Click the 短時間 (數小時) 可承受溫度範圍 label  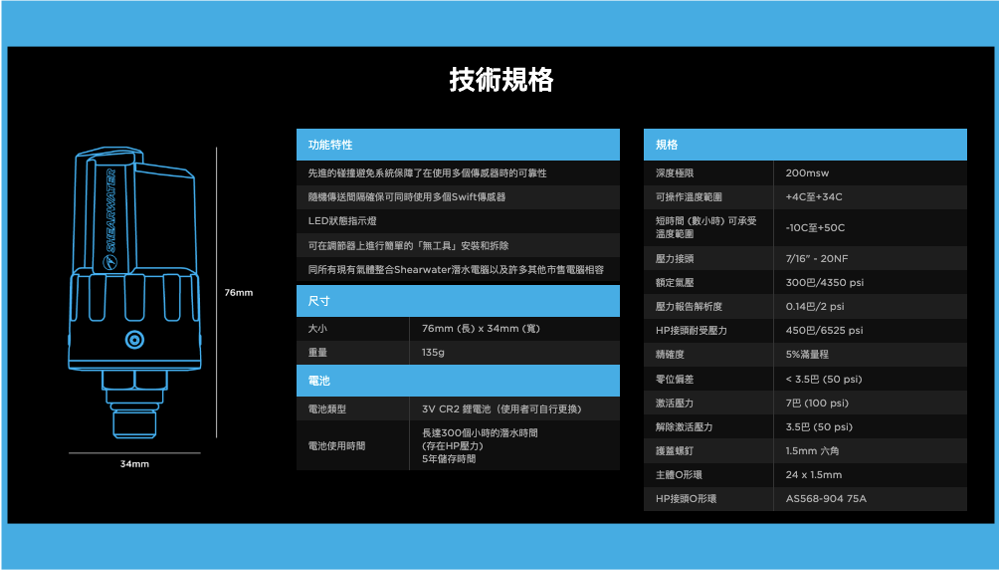click(706, 227)
